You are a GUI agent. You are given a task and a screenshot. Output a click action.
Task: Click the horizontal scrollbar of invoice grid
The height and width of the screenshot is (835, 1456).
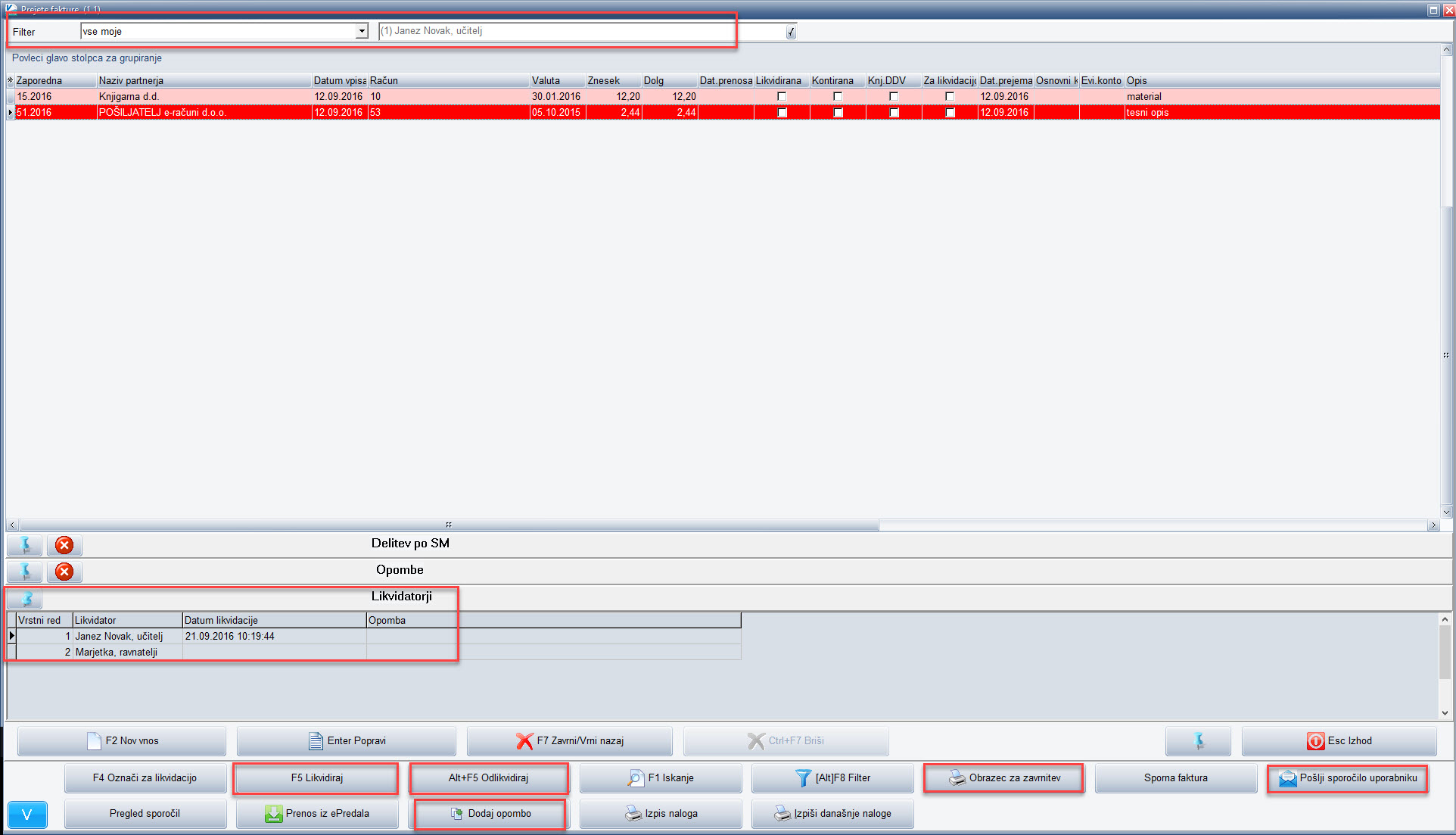click(x=449, y=525)
